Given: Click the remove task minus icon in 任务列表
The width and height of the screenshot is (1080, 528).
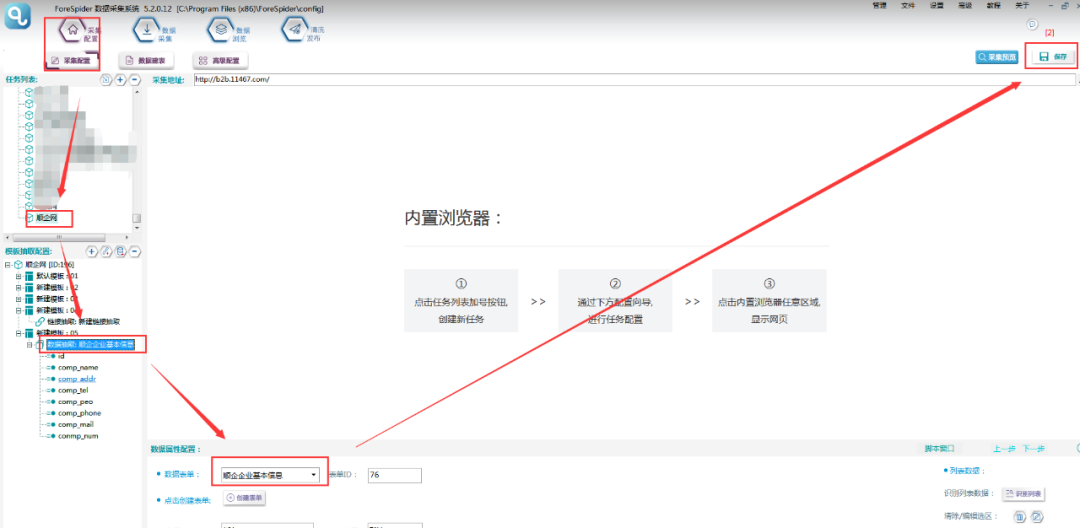Looking at the screenshot, I should coord(134,80).
